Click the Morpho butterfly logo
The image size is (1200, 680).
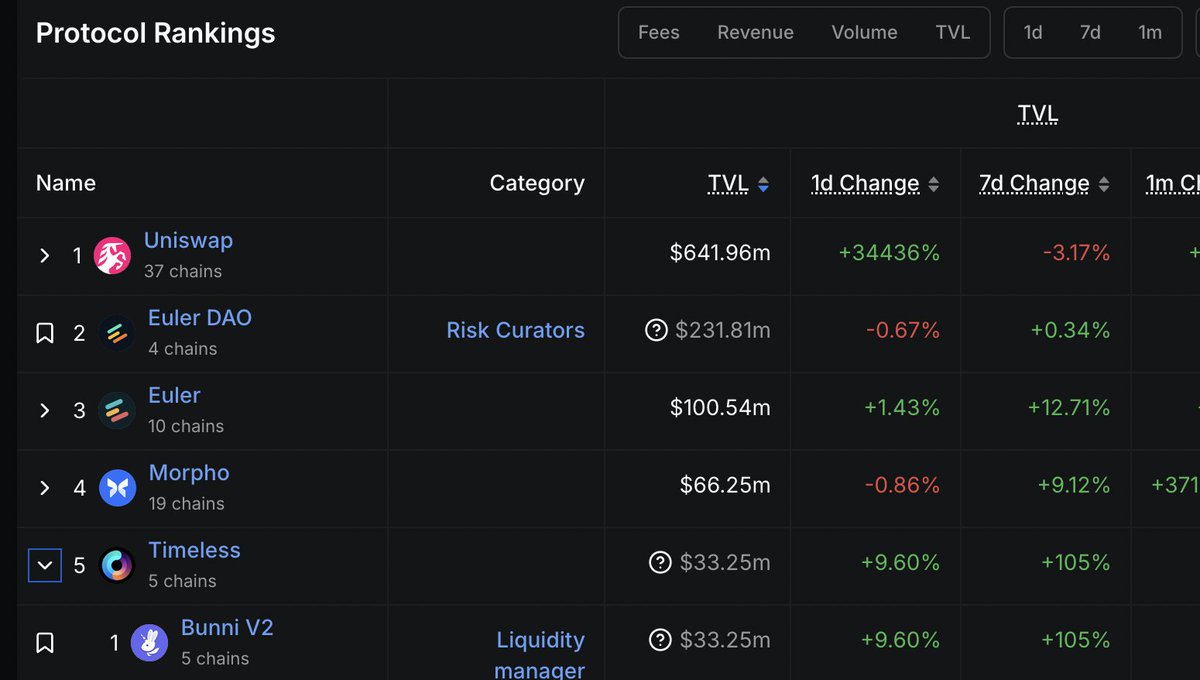coord(117,488)
